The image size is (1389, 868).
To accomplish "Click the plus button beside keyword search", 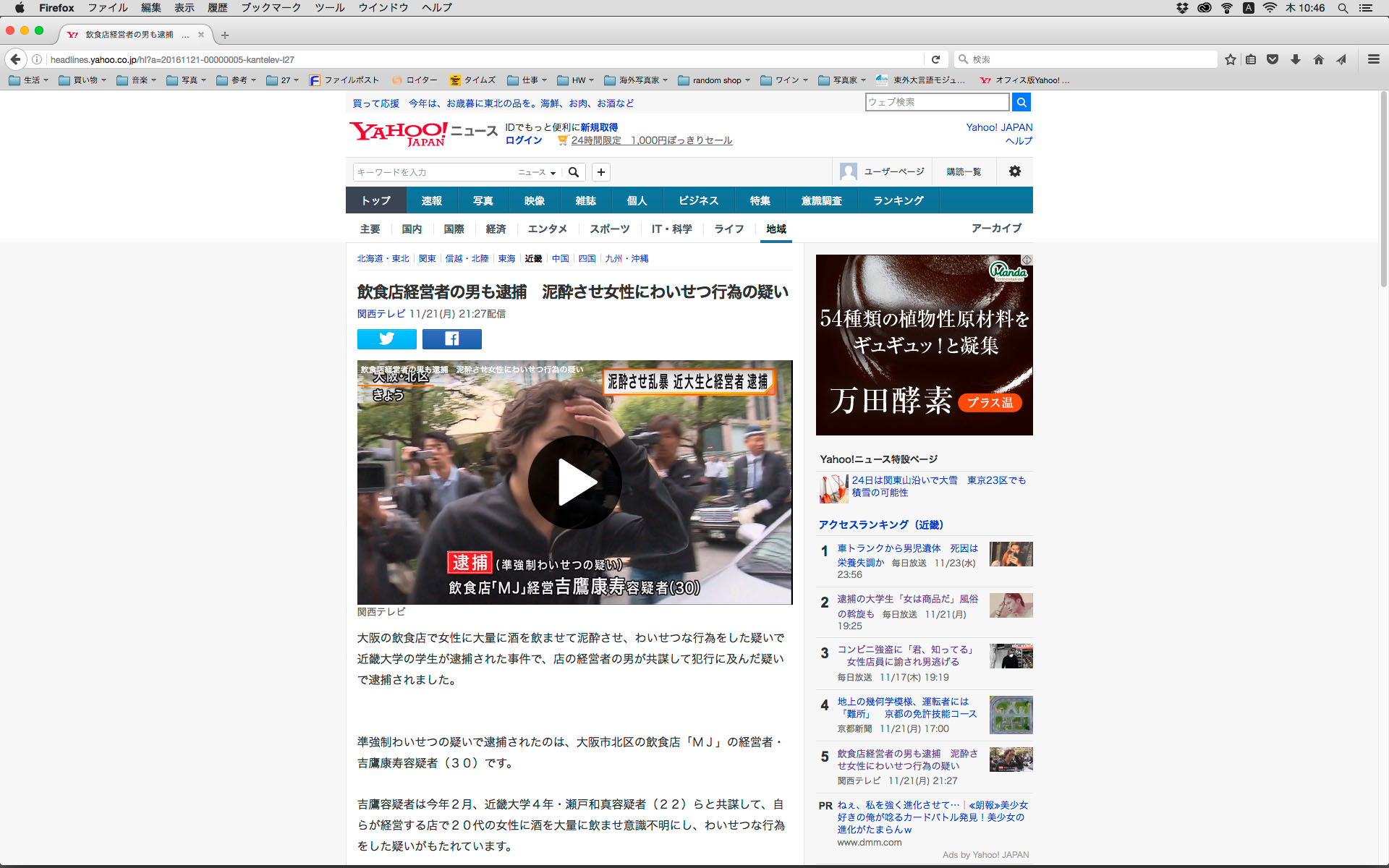I will pos(600,172).
